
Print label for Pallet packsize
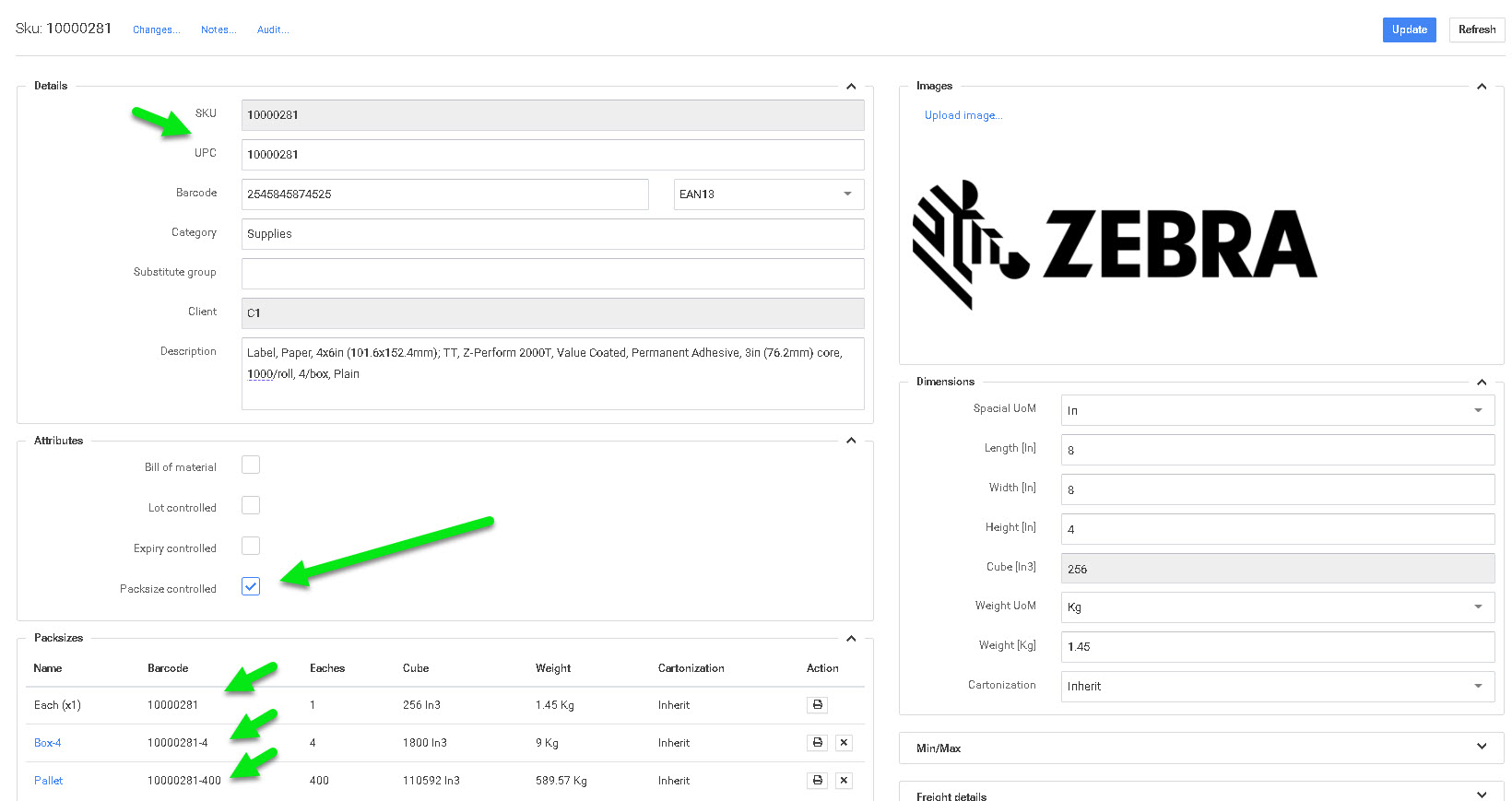817,781
